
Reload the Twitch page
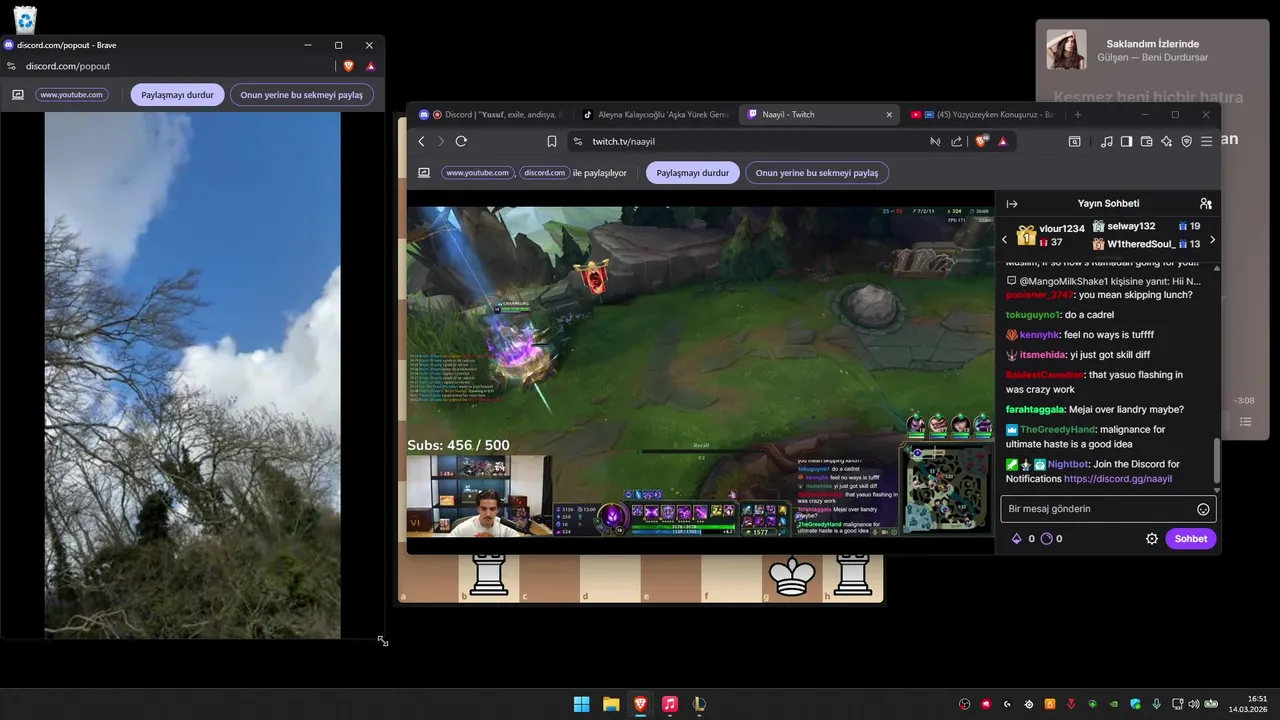coord(461,141)
